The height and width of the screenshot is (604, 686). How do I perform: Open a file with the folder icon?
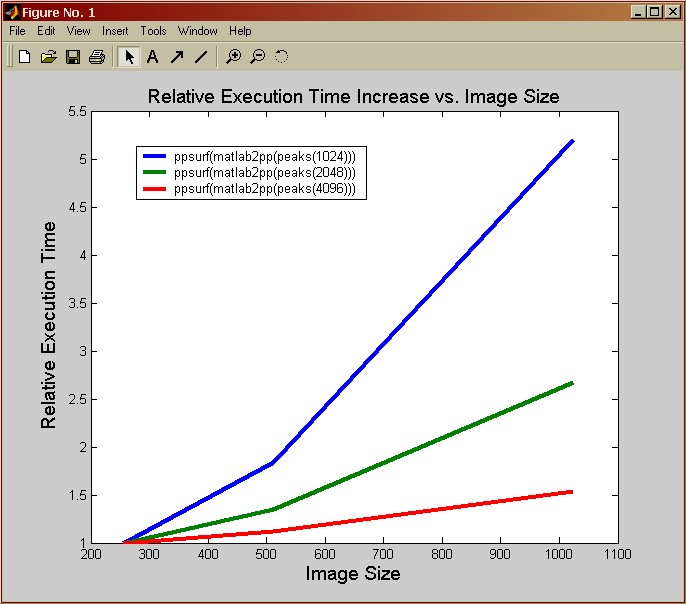click(x=48, y=57)
